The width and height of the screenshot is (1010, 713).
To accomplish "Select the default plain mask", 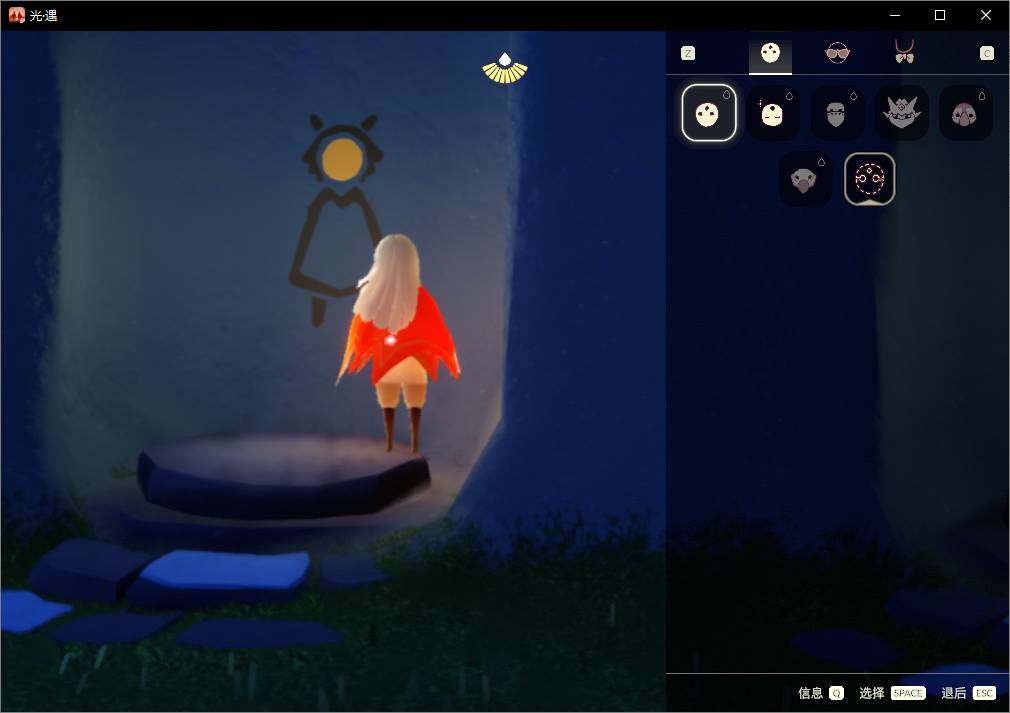I will 709,113.
